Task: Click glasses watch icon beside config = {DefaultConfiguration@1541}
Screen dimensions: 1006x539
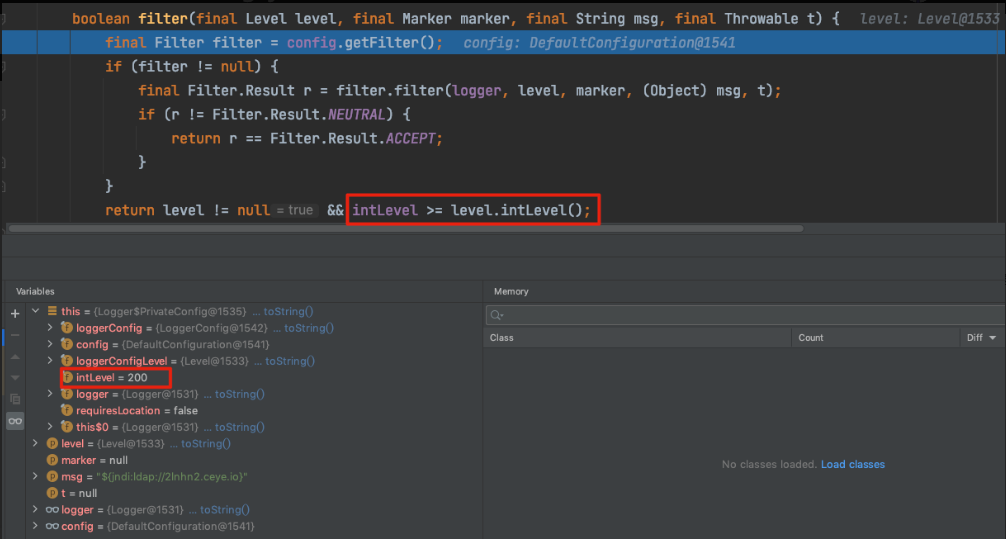Action: click(52, 526)
